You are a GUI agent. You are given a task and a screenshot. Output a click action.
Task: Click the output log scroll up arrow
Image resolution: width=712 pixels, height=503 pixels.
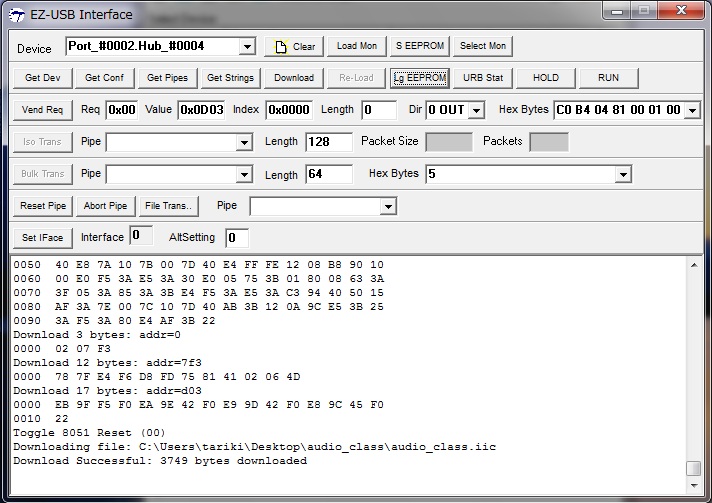click(694, 265)
